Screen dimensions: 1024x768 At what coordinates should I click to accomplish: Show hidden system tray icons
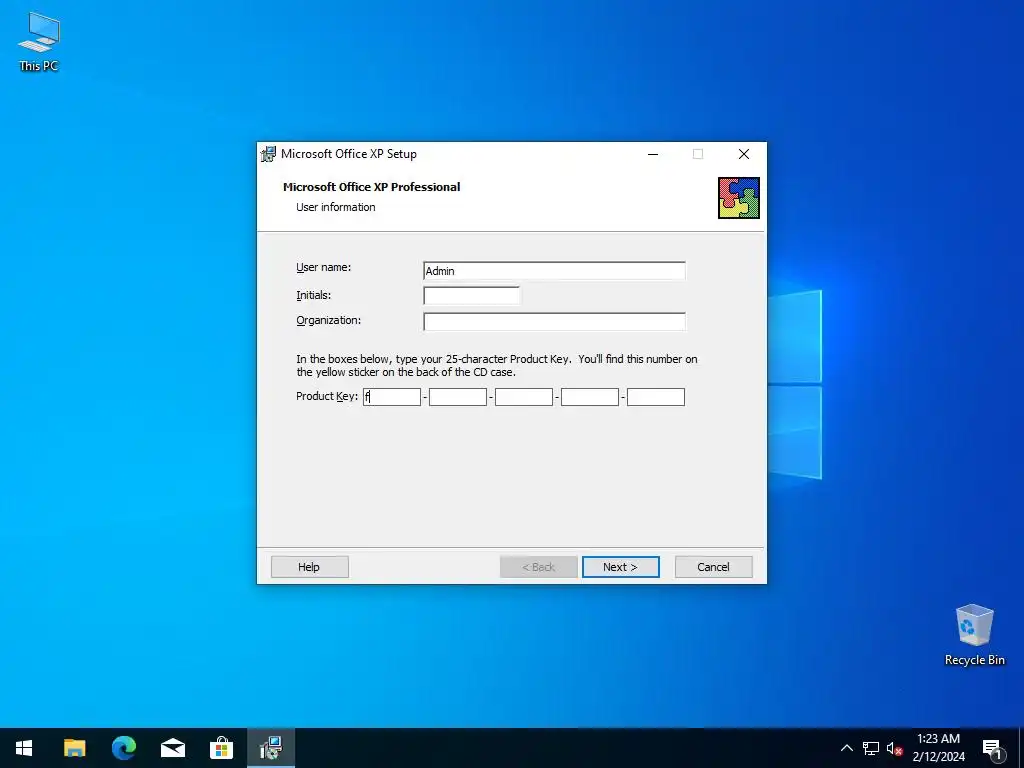(x=846, y=748)
